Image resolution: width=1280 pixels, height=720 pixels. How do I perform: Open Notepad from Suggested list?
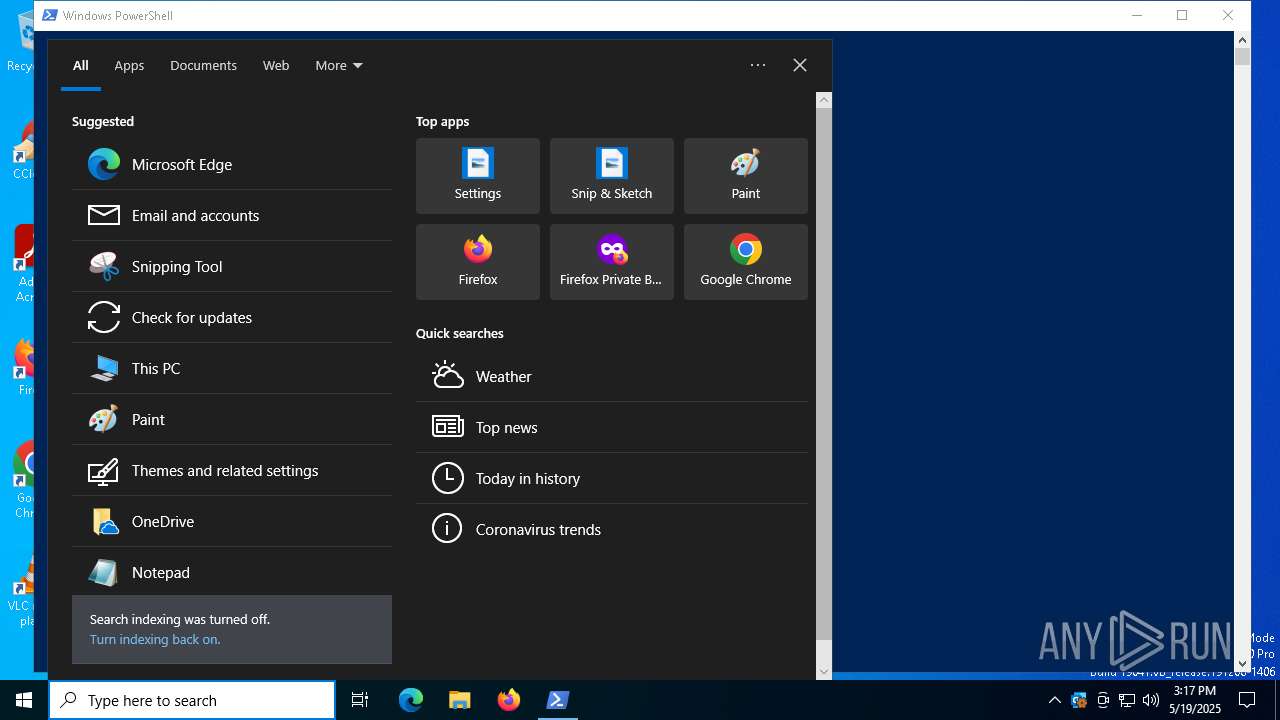click(x=232, y=572)
